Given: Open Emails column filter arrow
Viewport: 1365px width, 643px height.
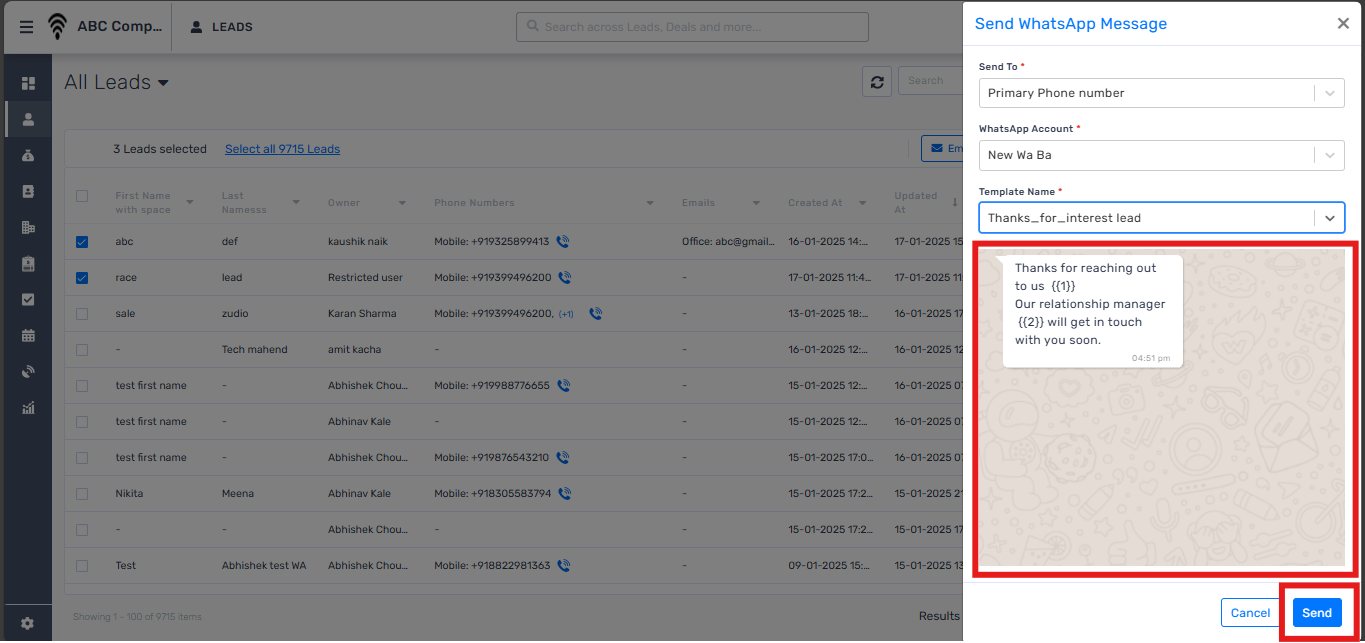Looking at the screenshot, I should pos(756,203).
